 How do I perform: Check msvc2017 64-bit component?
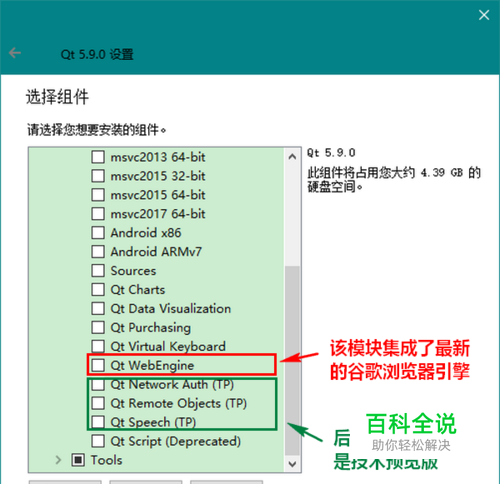pyautogui.click(x=98, y=214)
